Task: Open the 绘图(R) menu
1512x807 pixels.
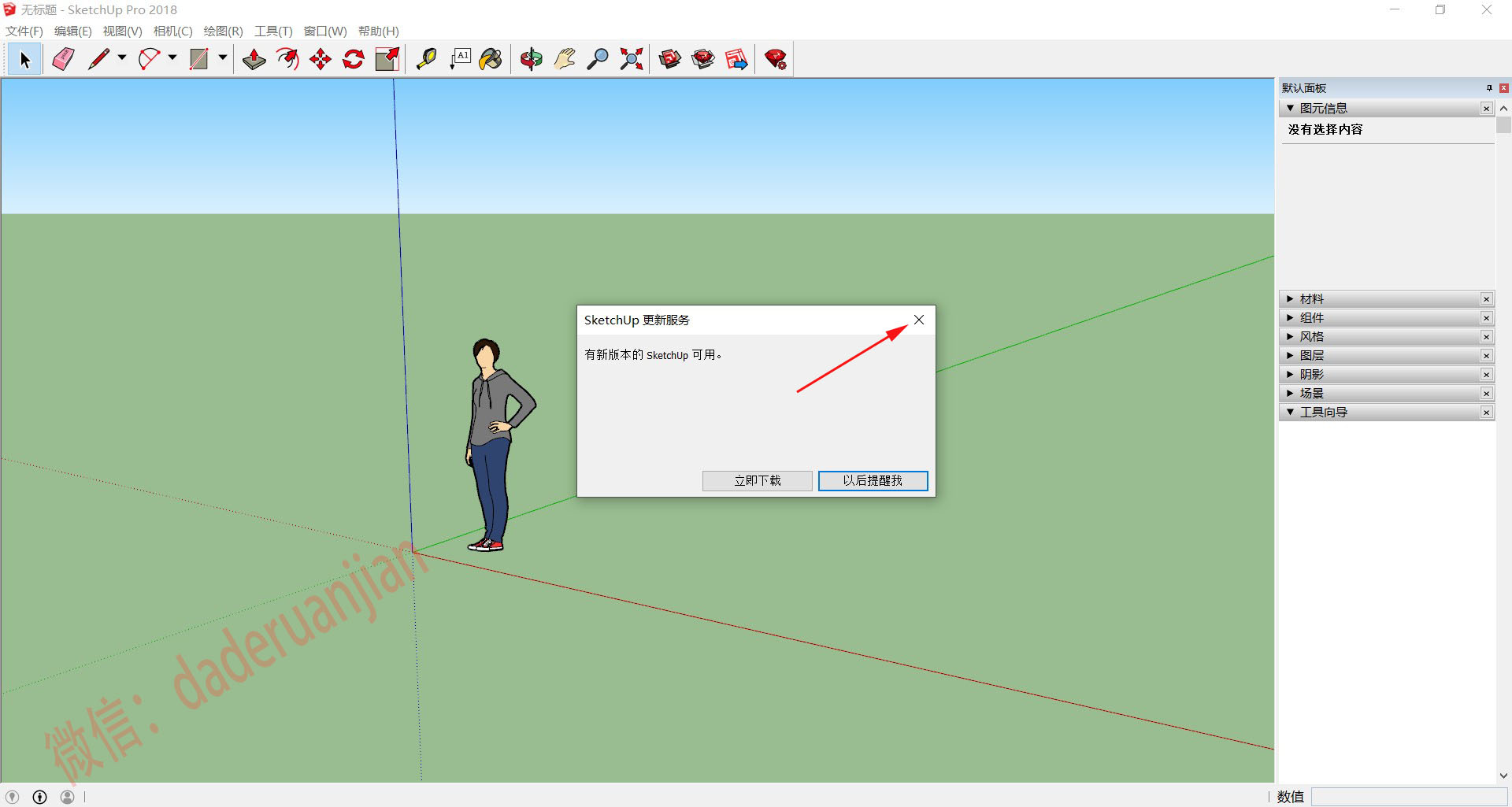Action: coord(223,31)
